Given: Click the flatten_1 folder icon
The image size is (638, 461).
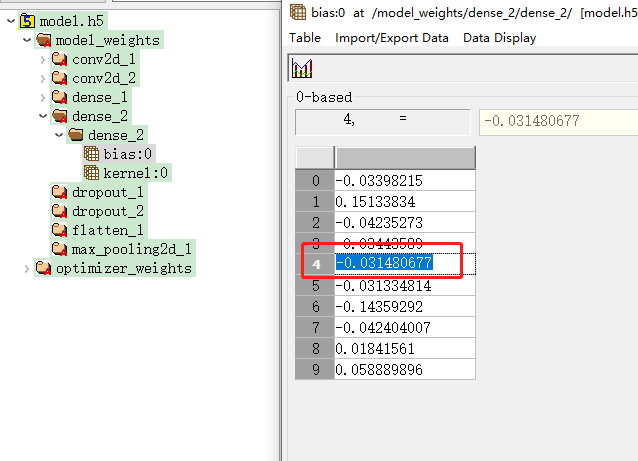Looking at the screenshot, I should point(59,230).
